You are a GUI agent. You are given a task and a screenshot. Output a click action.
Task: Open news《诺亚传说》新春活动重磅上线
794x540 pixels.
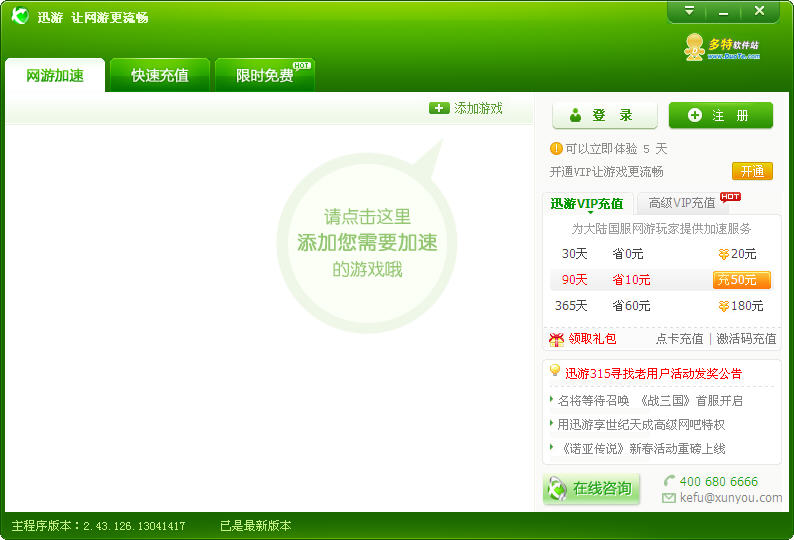(x=642, y=448)
